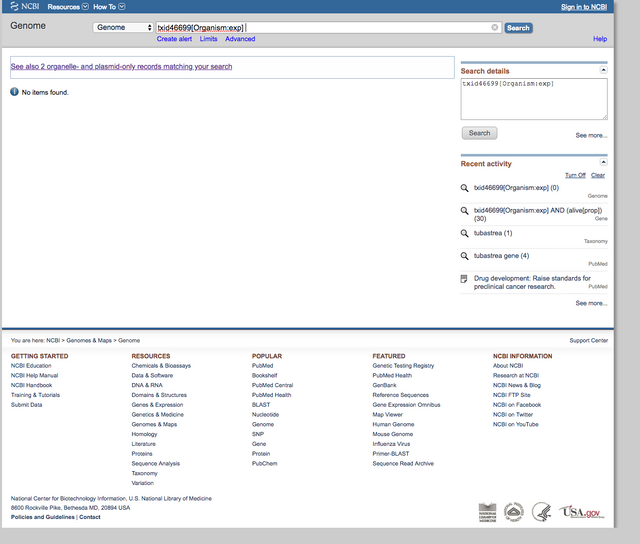
Task: Open Chemicals & Bioassays resource link
Action: click(161, 366)
